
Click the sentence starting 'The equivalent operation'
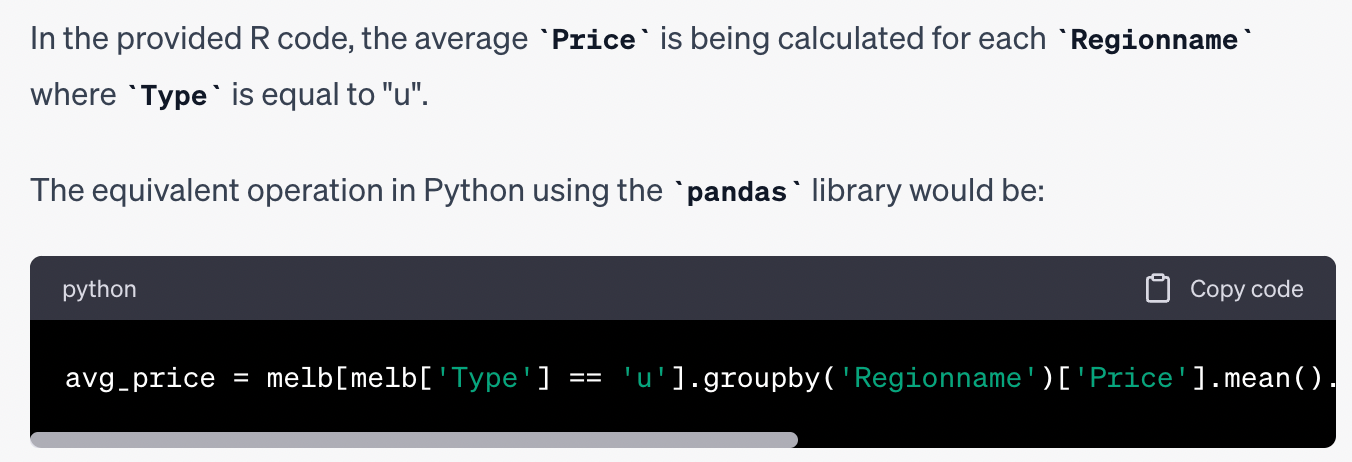(x=340, y=190)
